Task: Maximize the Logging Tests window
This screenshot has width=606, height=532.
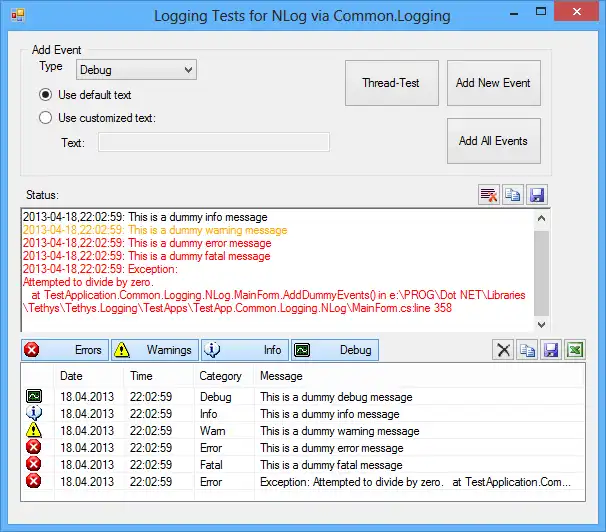Action: point(541,12)
